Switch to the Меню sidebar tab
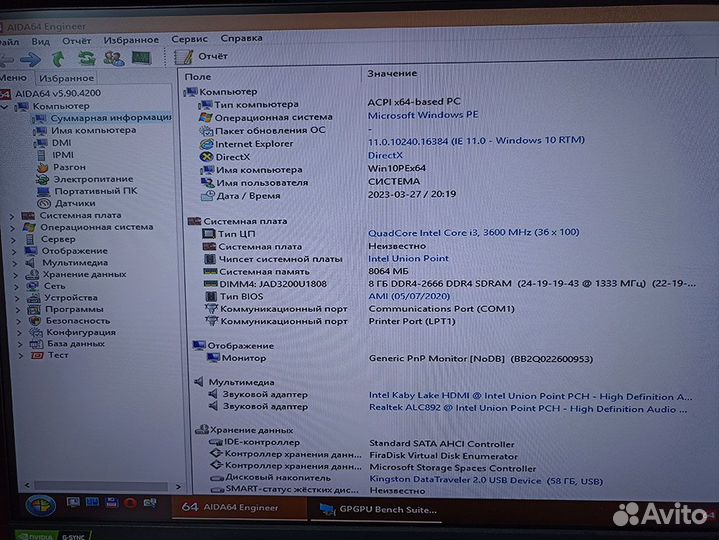The height and width of the screenshot is (540, 719). (x=14, y=78)
